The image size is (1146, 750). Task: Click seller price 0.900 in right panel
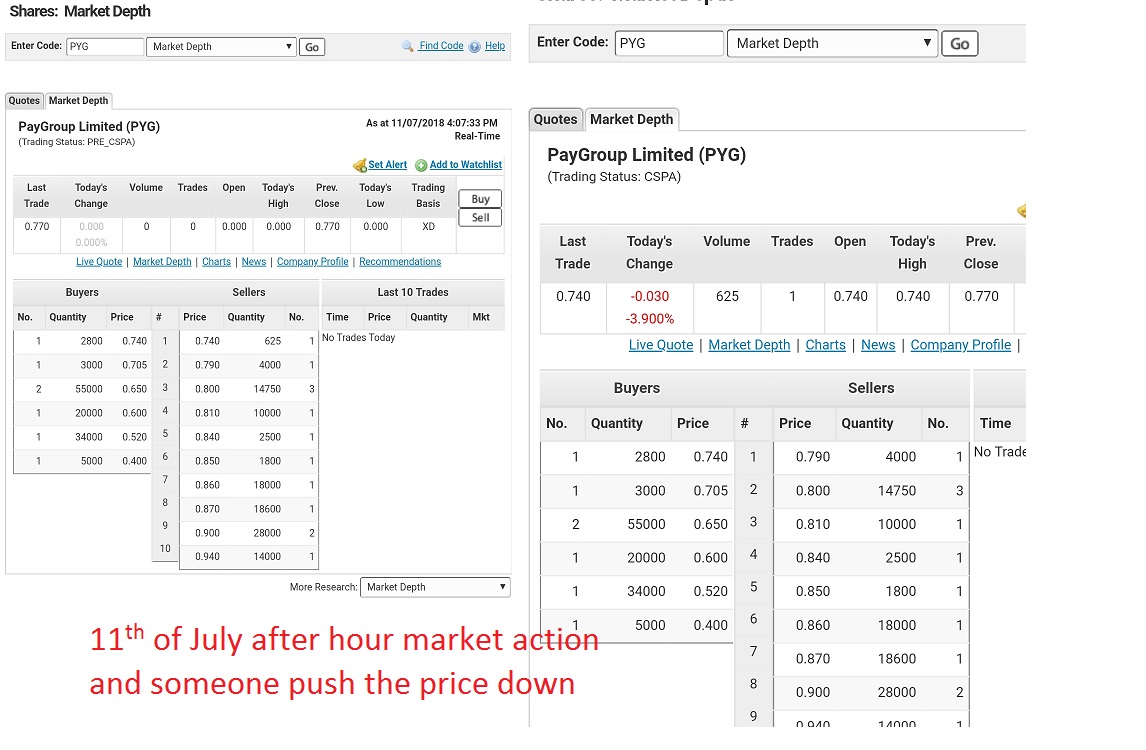point(813,692)
